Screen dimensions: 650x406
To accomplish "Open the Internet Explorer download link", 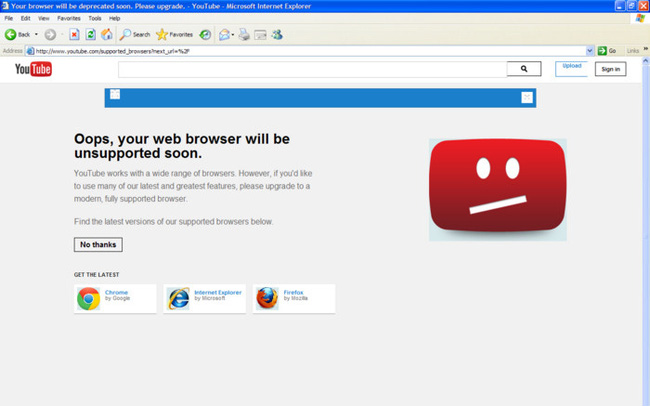I will (218, 292).
